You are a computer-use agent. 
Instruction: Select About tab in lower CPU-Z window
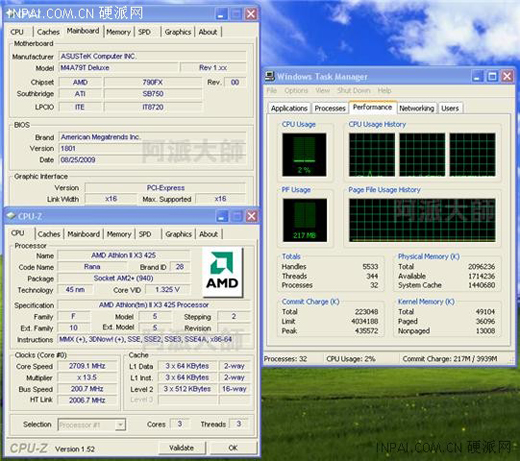click(x=208, y=234)
